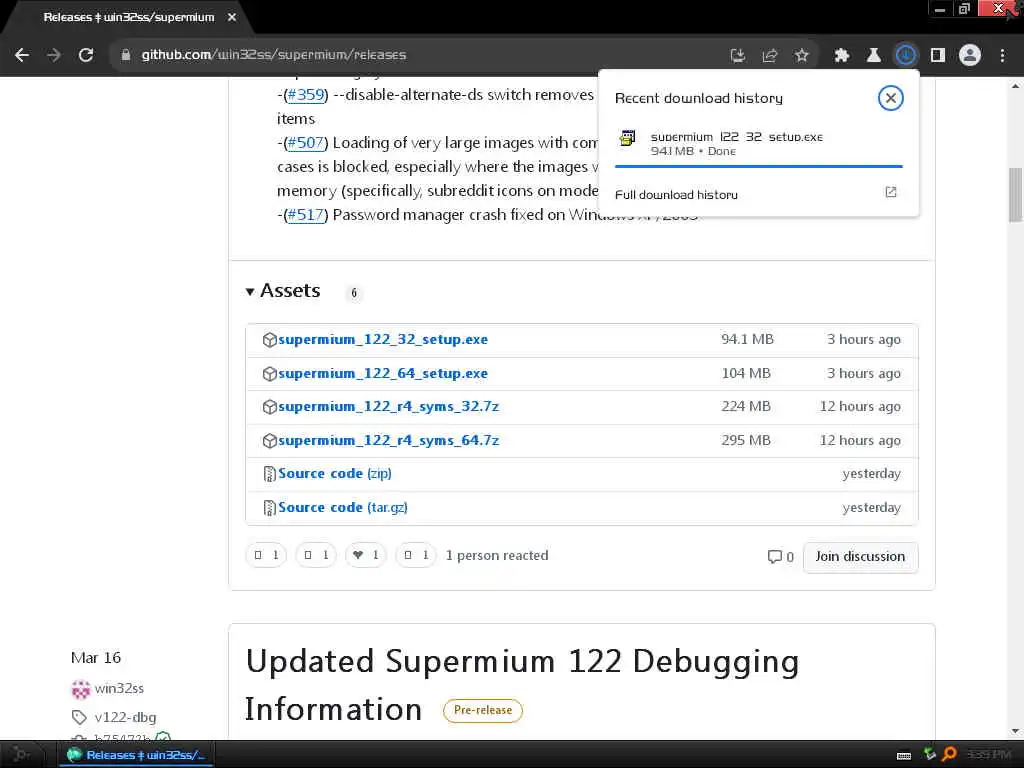The image size is (1024, 768).
Task: Toggle the Downloads toolbar button
Action: click(906, 56)
